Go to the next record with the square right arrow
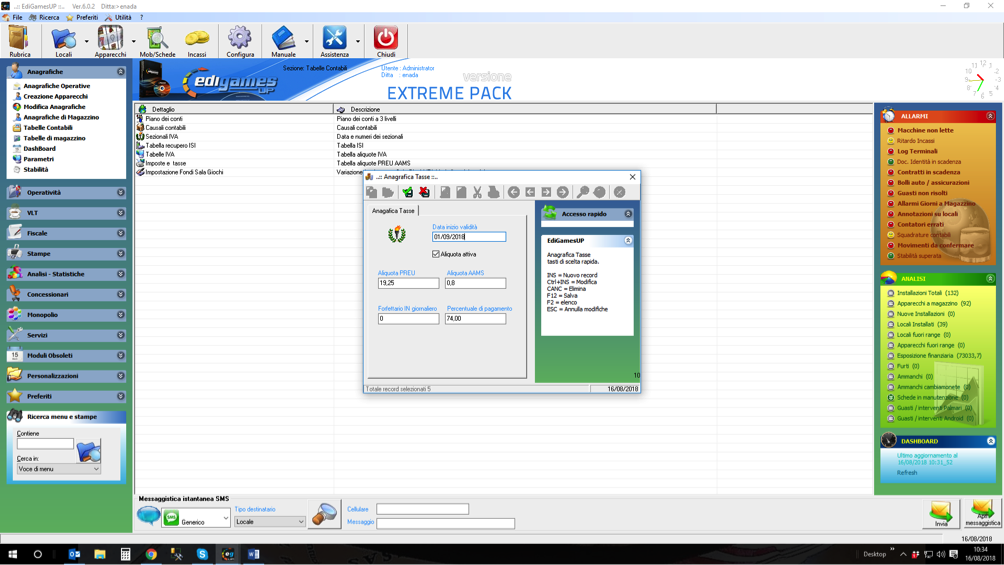The width and height of the screenshot is (1004, 565). click(546, 192)
